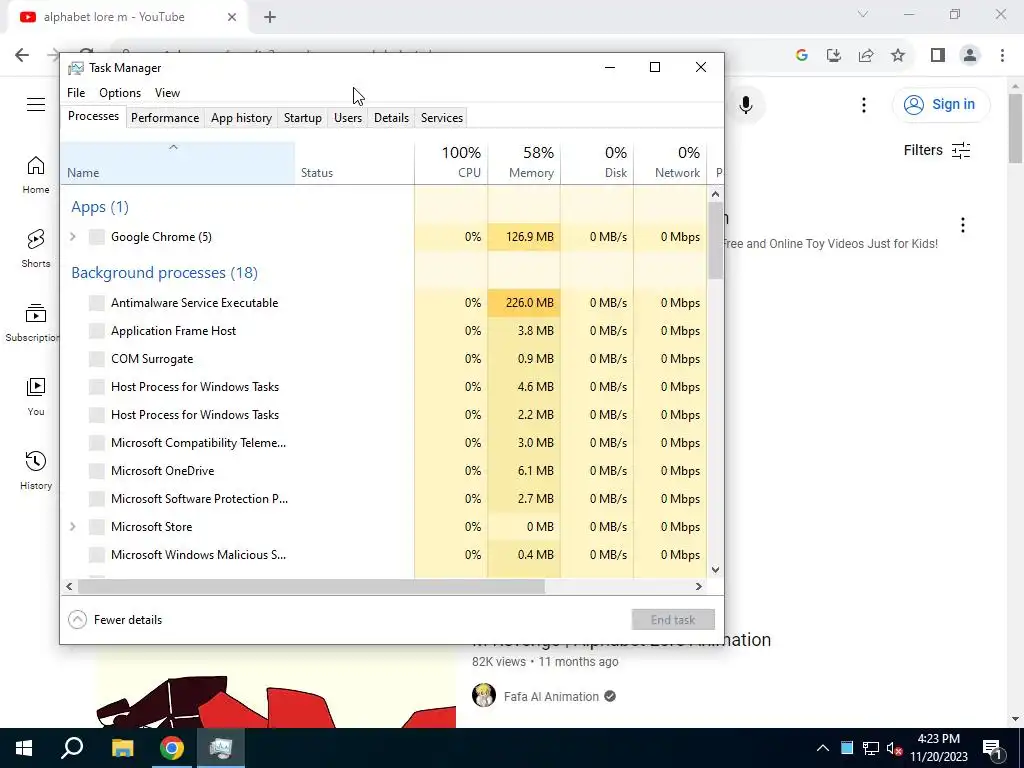Switch to the Startup tab

302,118
